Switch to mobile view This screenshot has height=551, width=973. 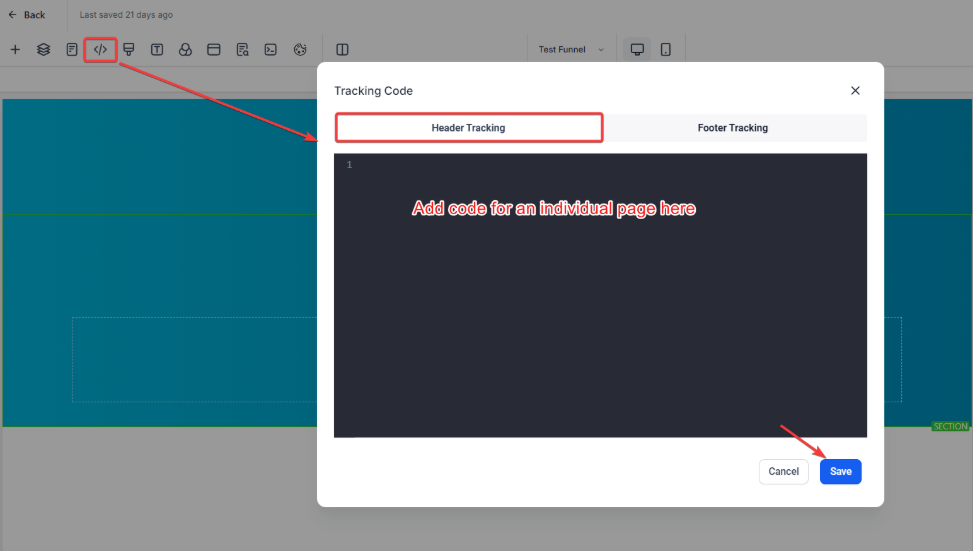666,49
